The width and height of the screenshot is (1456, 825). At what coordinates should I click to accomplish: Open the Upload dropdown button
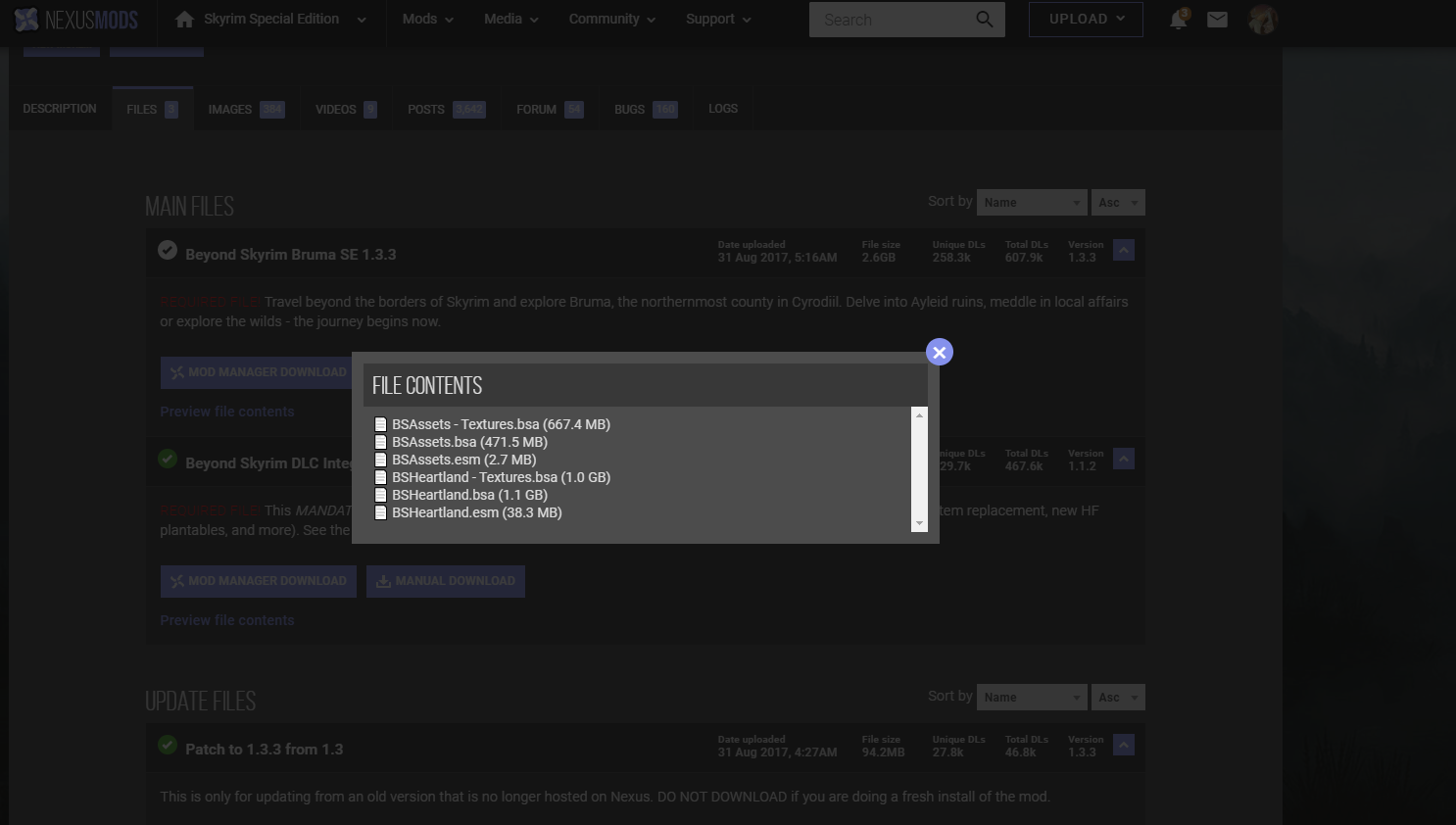[x=1086, y=20]
